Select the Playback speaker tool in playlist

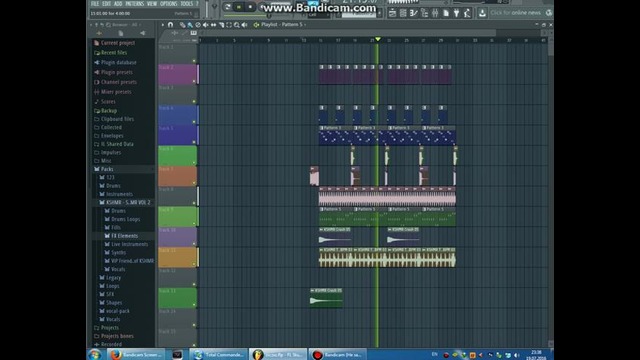pyautogui.click(x=244, y=25)
